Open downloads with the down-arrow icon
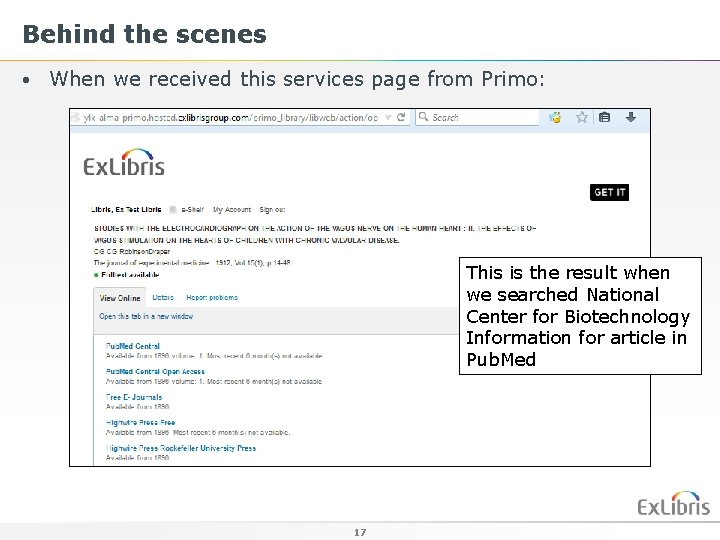Viewport: 720px width, 540px height. coord(631,117)
